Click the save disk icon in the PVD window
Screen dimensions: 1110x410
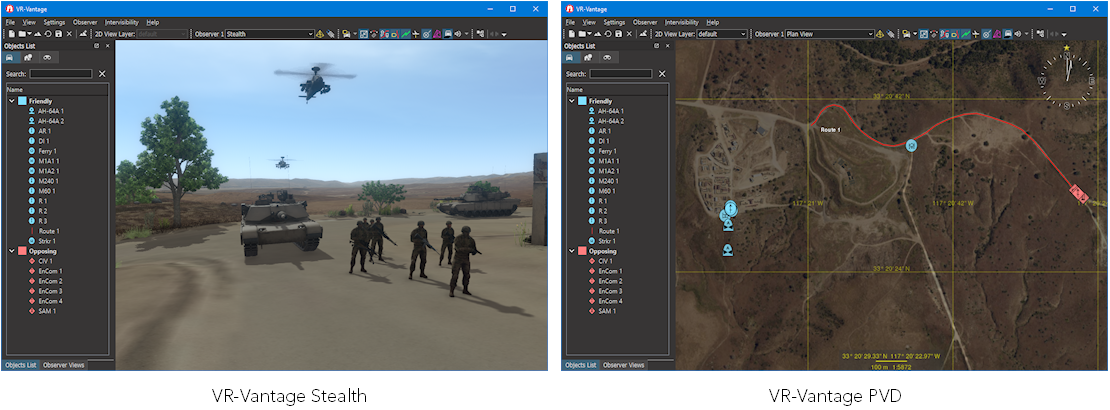click(617, 34)
